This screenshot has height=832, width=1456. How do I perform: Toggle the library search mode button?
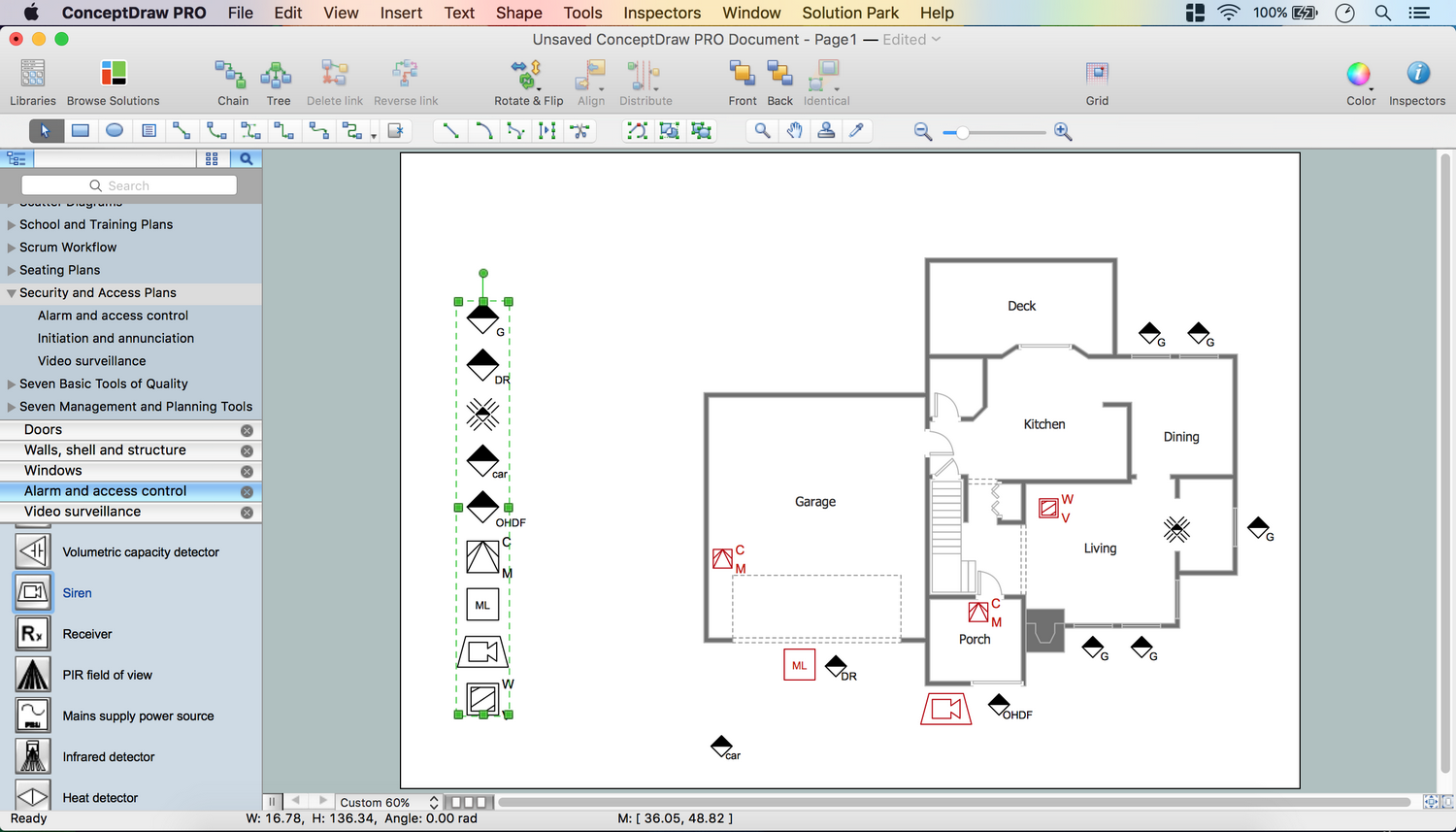click(247, 158)
